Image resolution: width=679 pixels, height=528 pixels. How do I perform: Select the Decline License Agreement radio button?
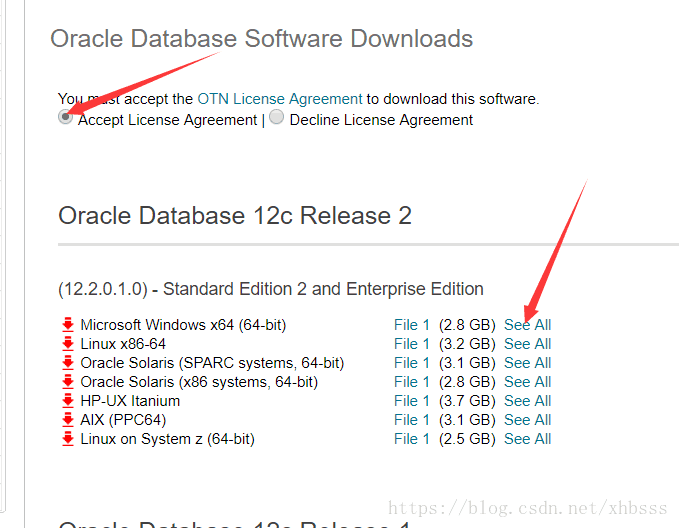(277, 117)
